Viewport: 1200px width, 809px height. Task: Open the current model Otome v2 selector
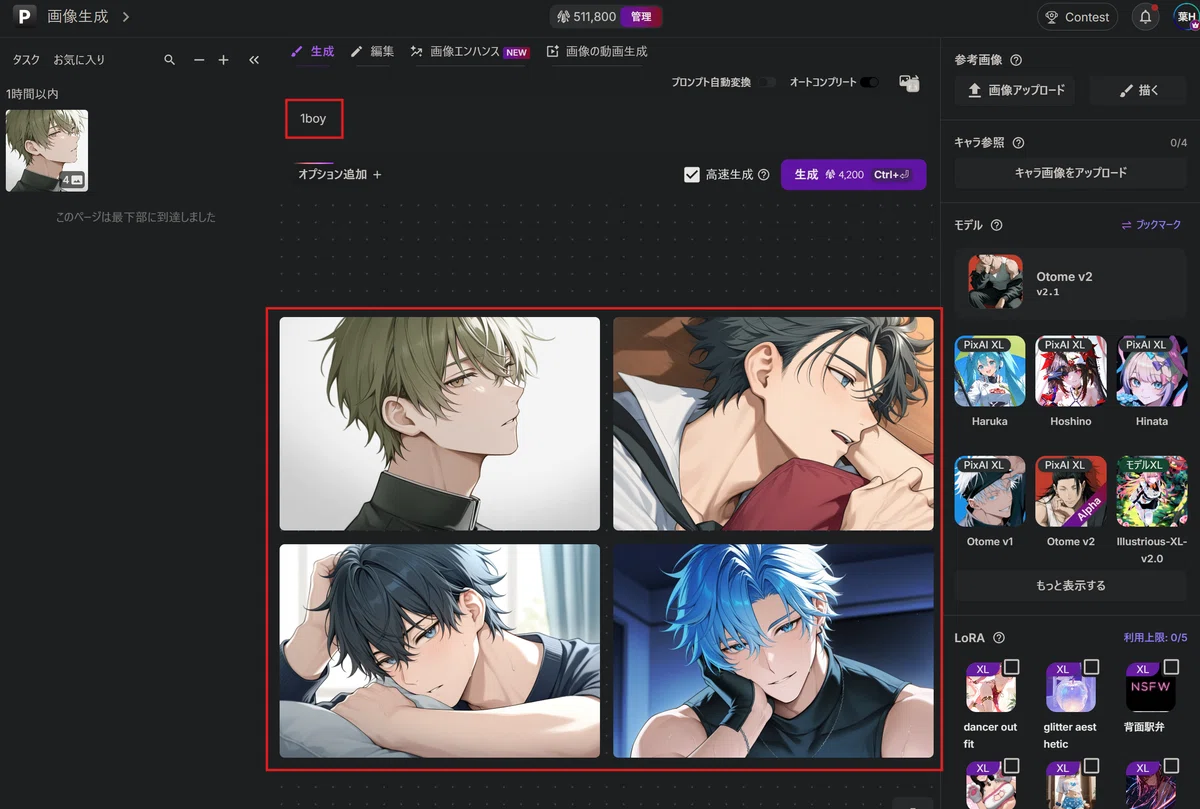(1071, 281)
